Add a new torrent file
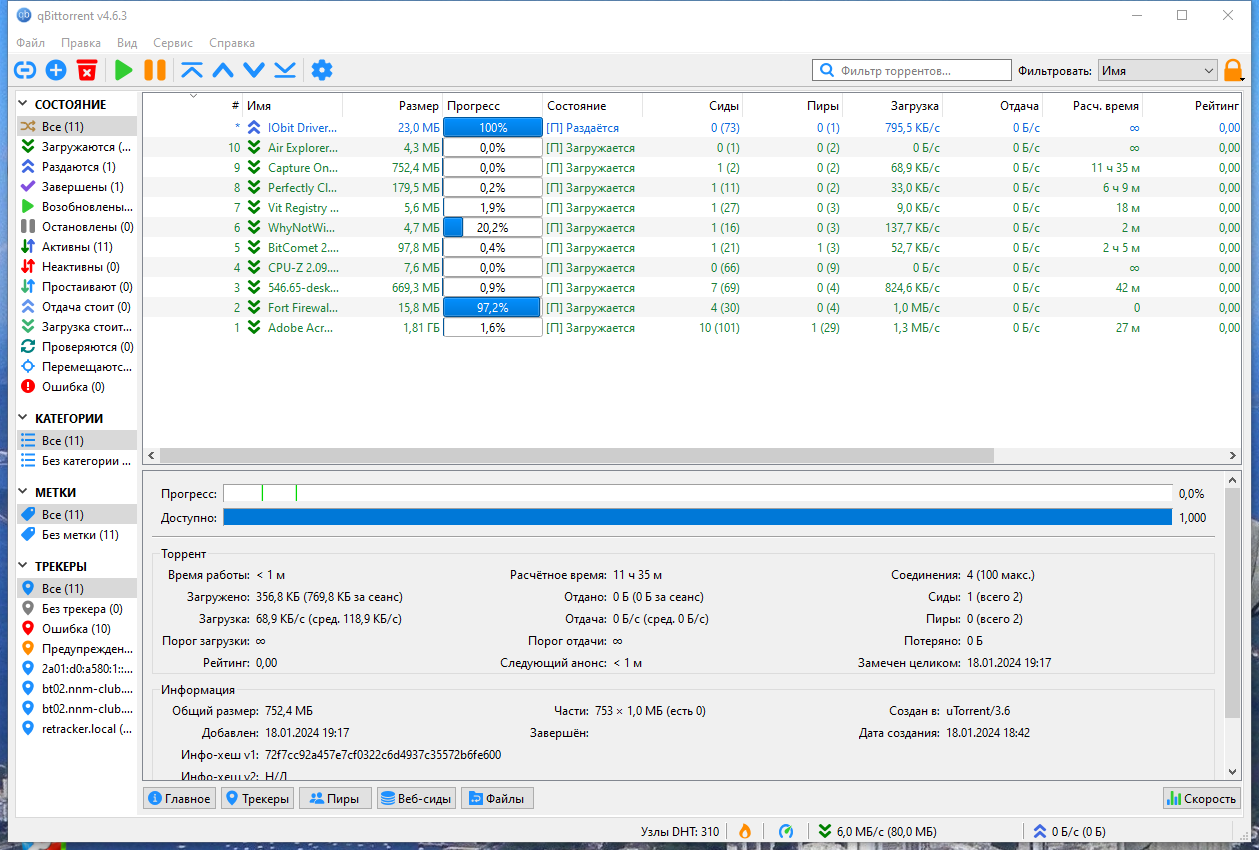 click(x=55, y=70)
